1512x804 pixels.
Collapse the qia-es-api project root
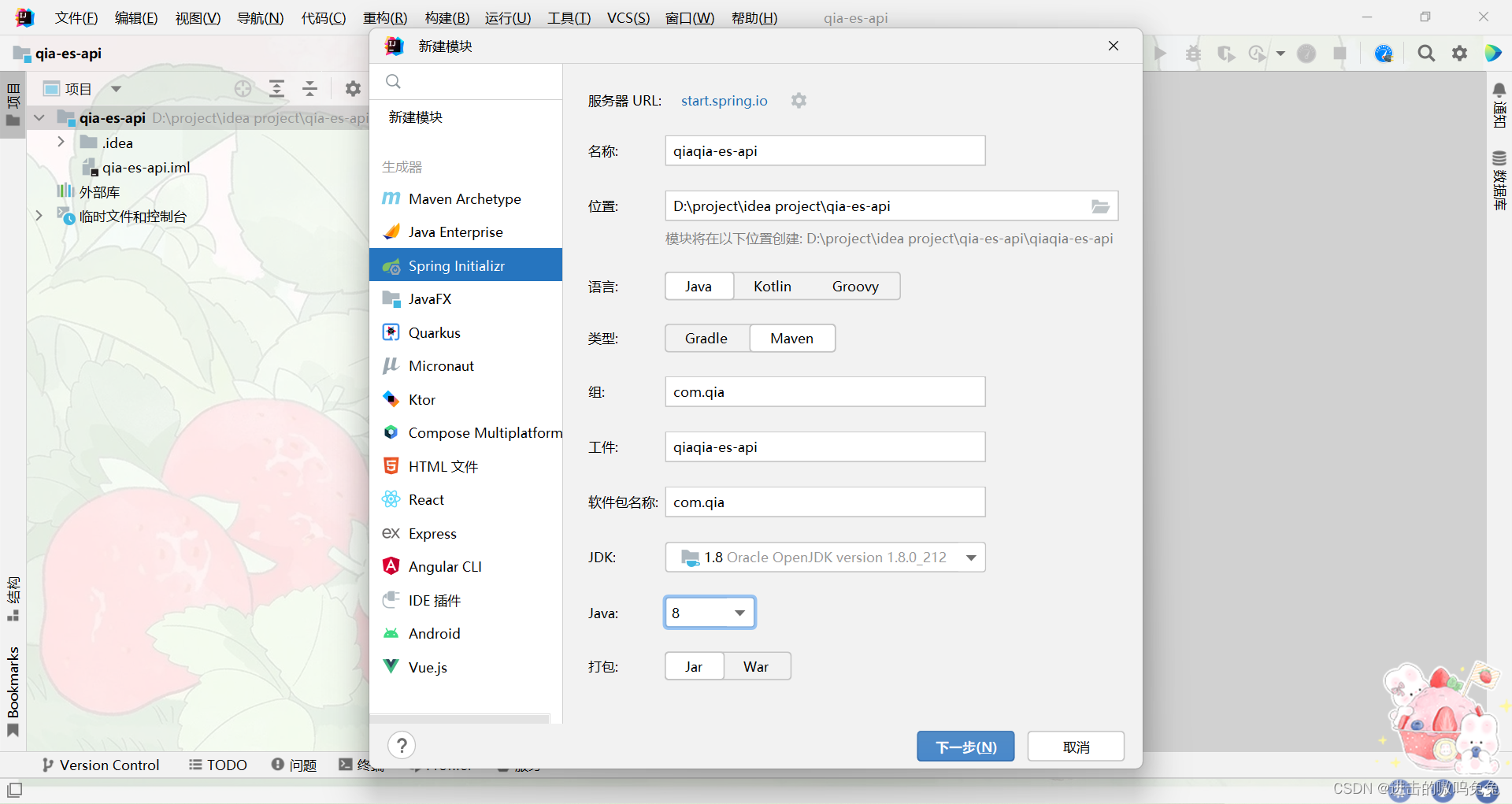tap(39, 118)
